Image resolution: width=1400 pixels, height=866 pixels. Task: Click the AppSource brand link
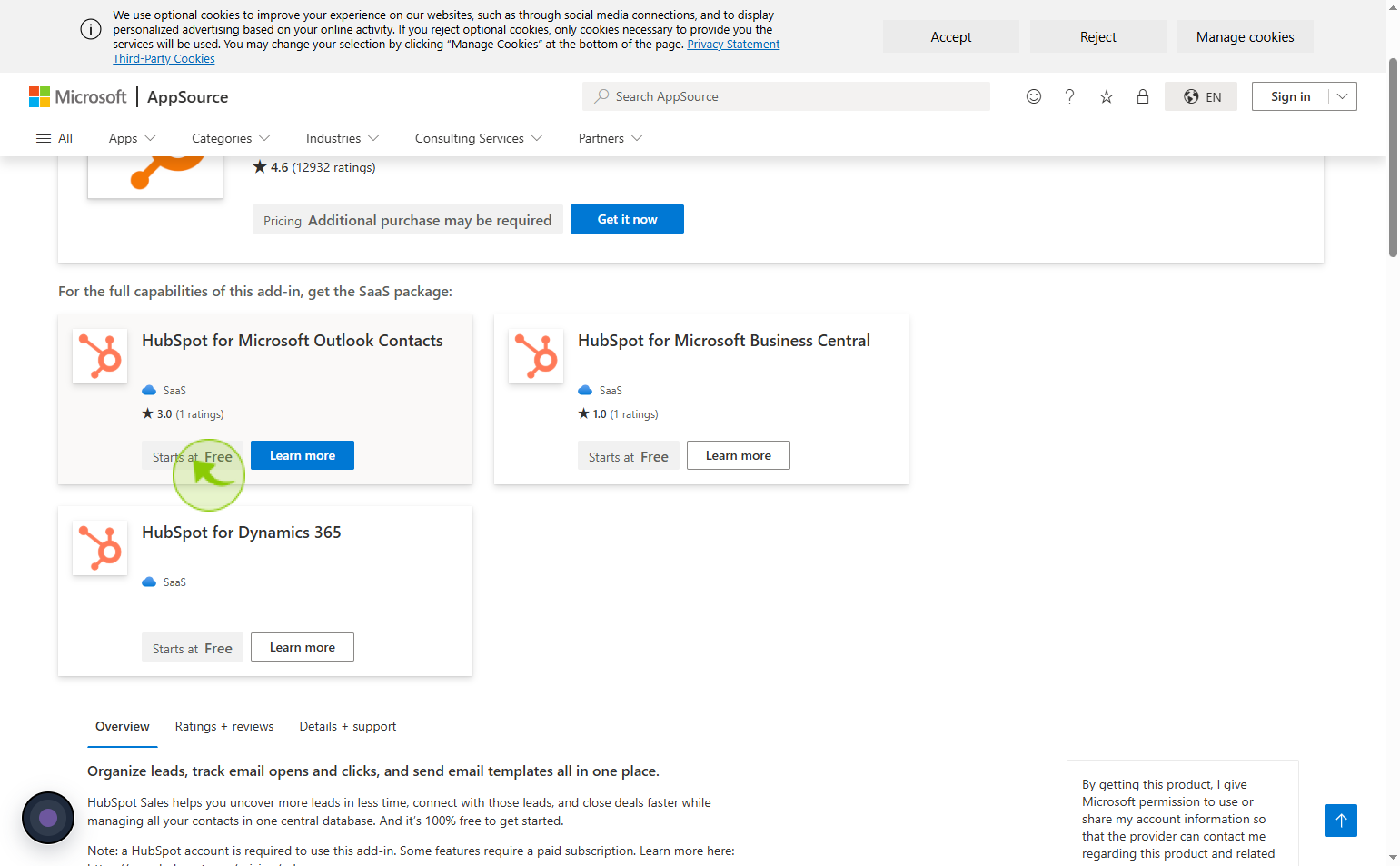pyautogui.click(x=187, y=96)
